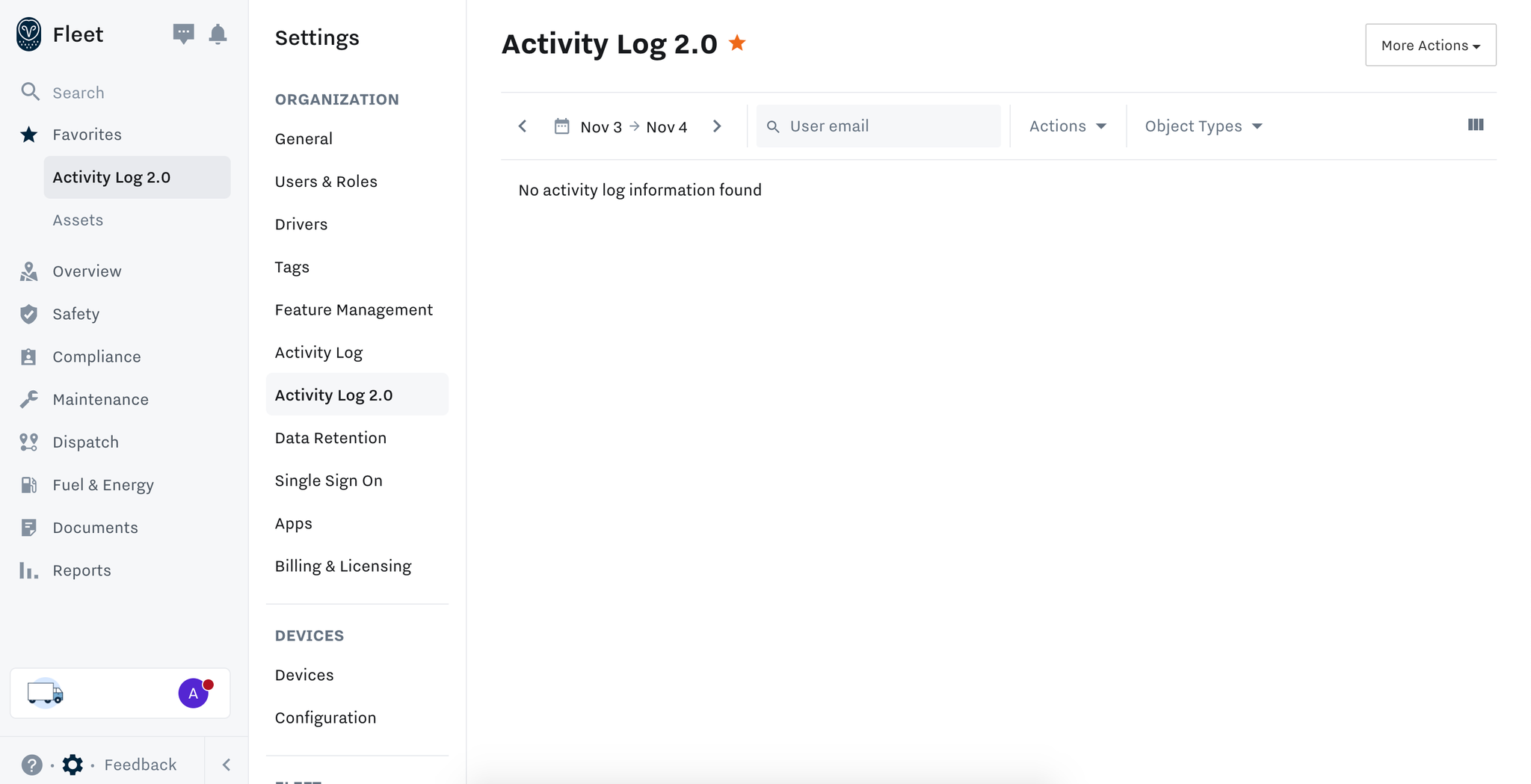Open notifications bell icon

pos(218,34)
